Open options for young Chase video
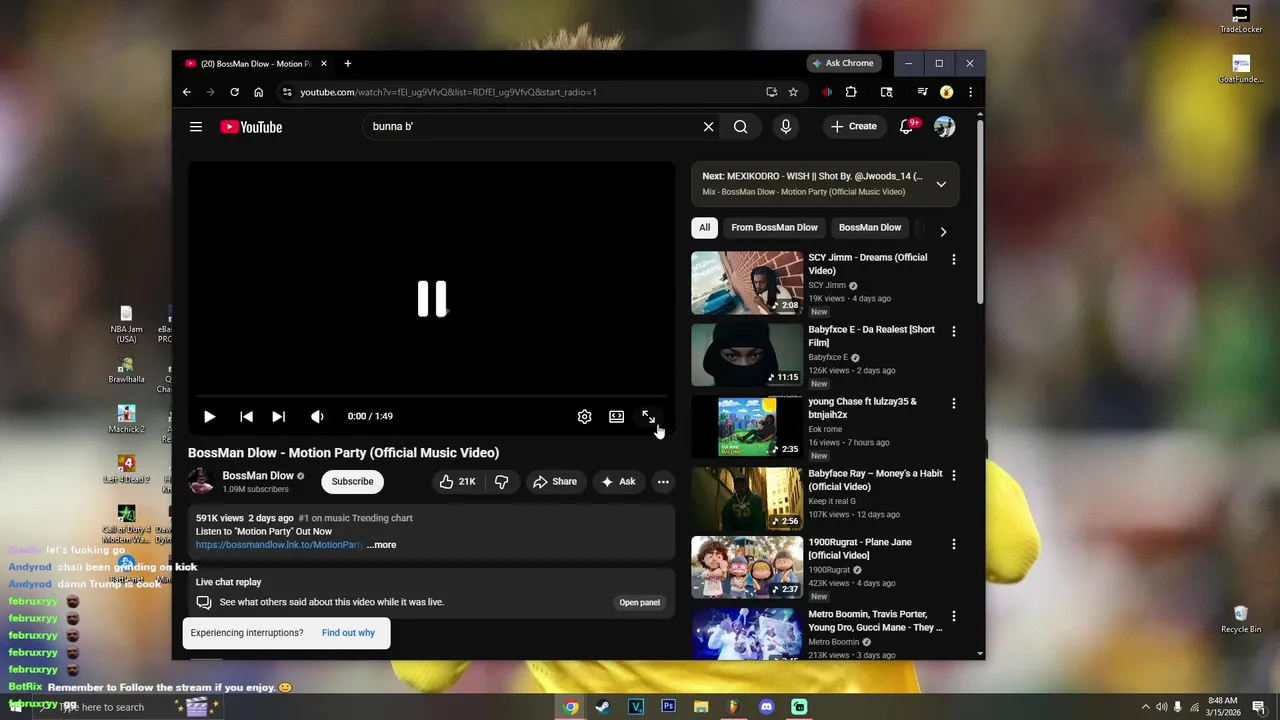 coord(953,403)
